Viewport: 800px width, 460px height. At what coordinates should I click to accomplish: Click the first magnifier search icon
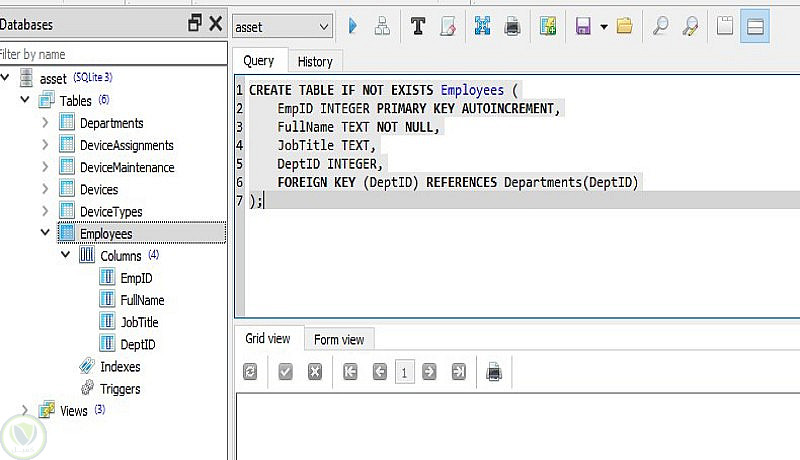click(x=661, y=25)
